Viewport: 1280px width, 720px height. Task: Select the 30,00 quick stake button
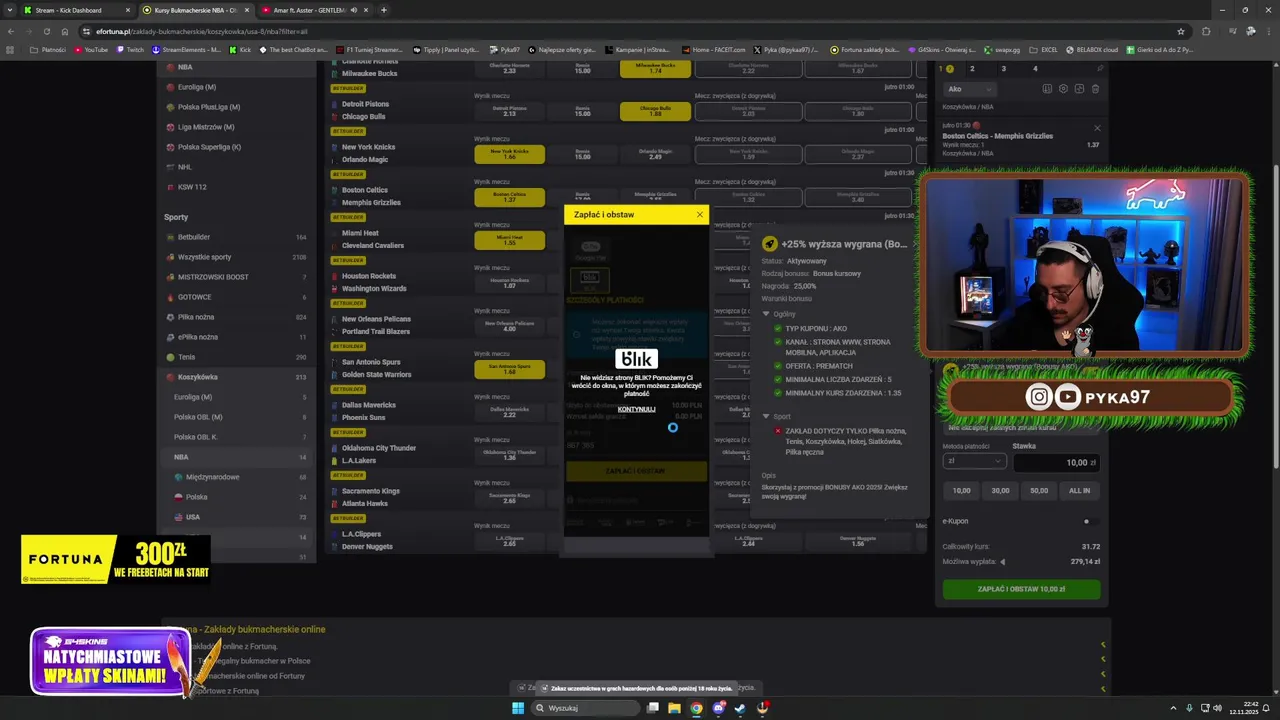pyautogui.click(x=1000, y=491)
